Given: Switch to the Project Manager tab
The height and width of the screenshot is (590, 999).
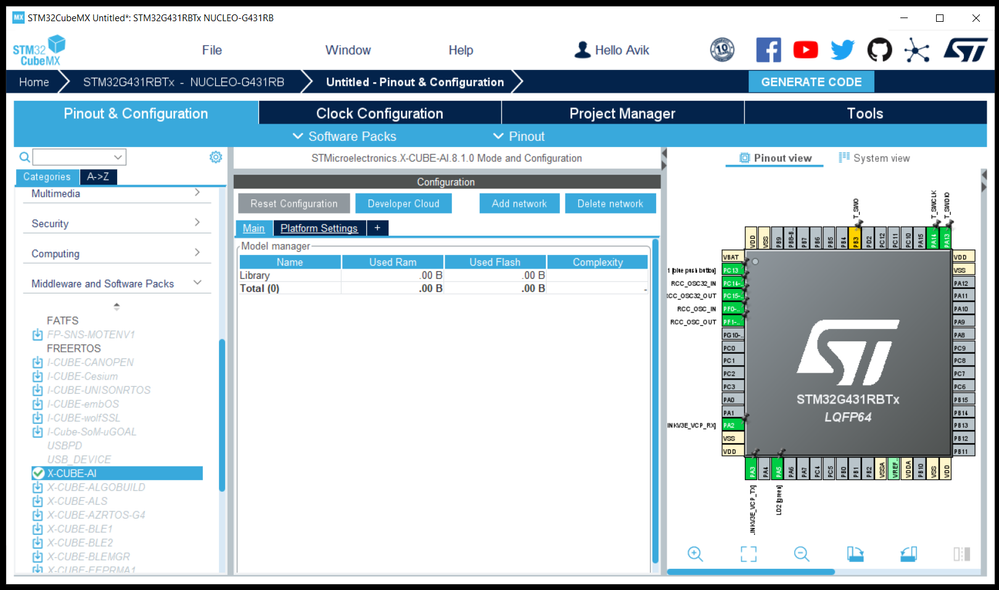Looking at the screenshot, I should [622, 113].
